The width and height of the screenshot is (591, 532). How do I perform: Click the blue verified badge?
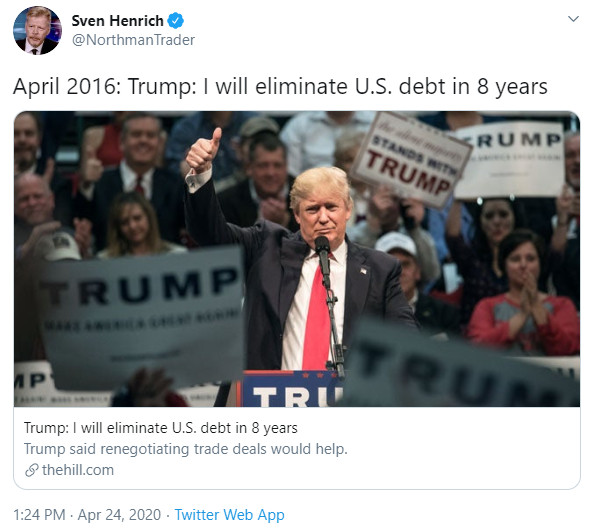(x=176, y=21)
